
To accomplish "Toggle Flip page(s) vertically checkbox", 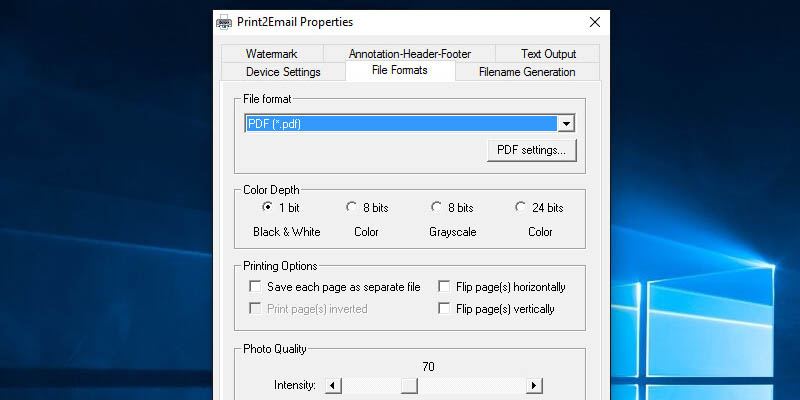I will (444, 309).
